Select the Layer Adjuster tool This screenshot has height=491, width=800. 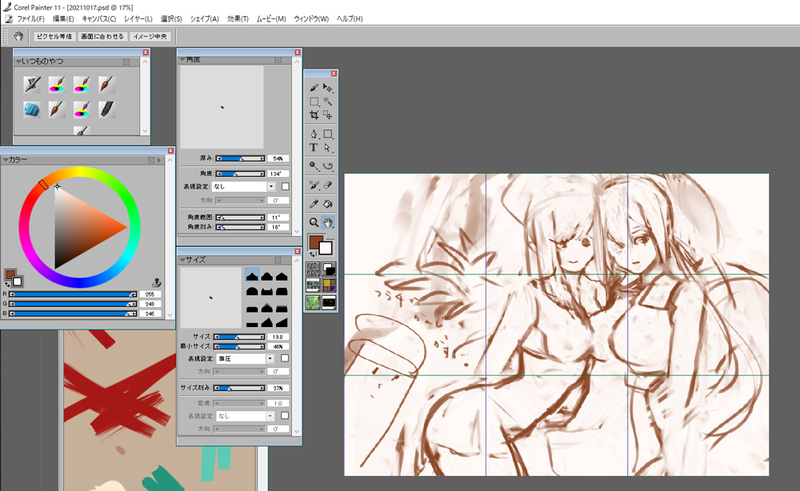click(x=328, y=87)
